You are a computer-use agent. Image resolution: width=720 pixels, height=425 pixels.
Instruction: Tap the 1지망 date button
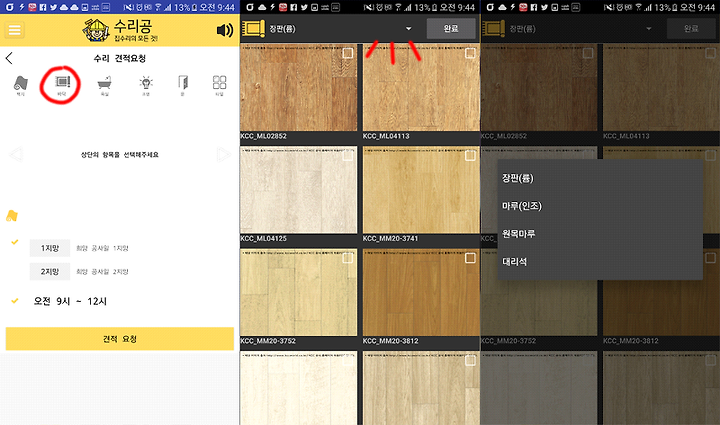pyautogui.click(x=50, y=248)
